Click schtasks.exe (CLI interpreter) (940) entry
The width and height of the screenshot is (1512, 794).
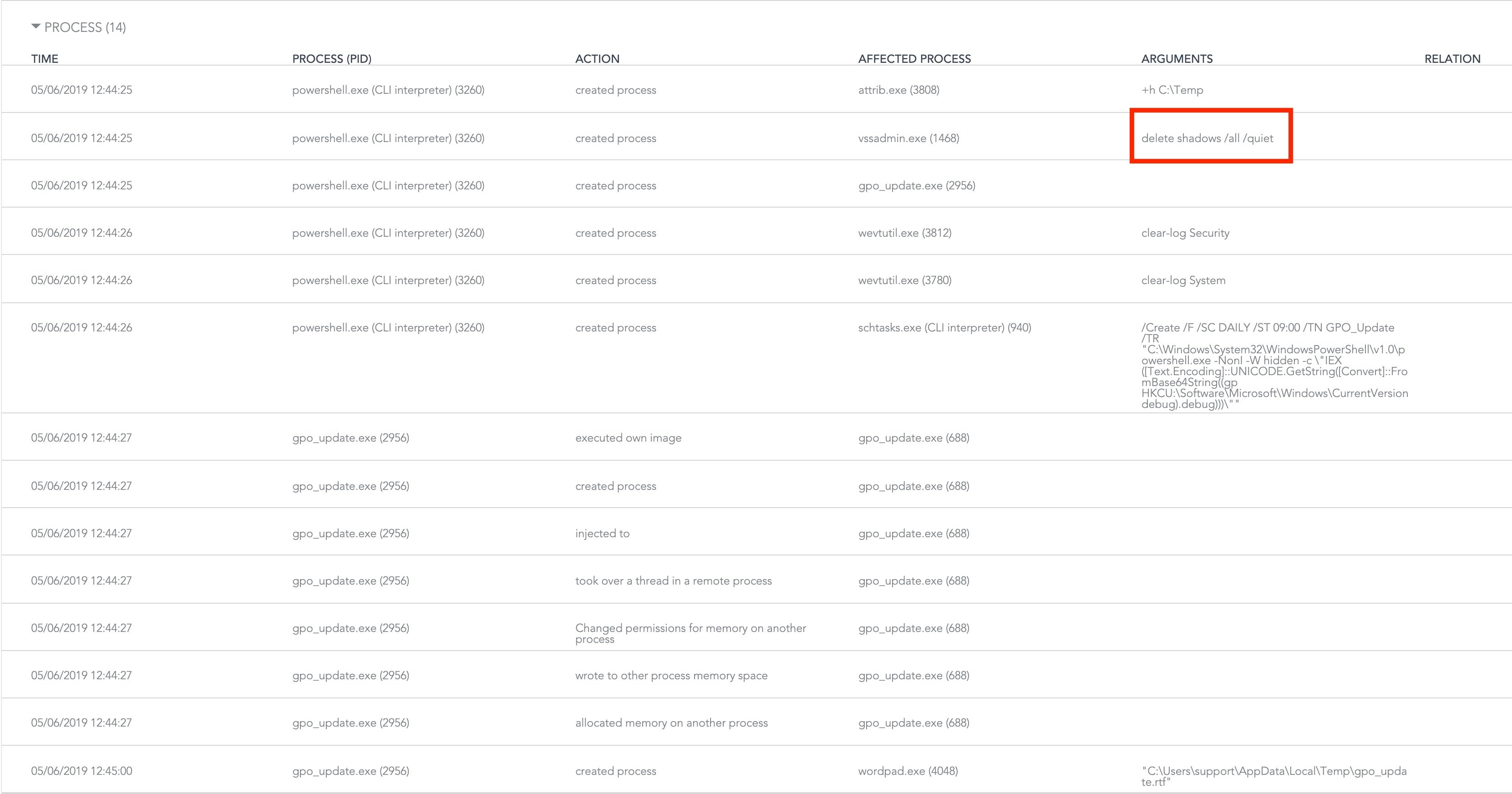tap(944, 328)
